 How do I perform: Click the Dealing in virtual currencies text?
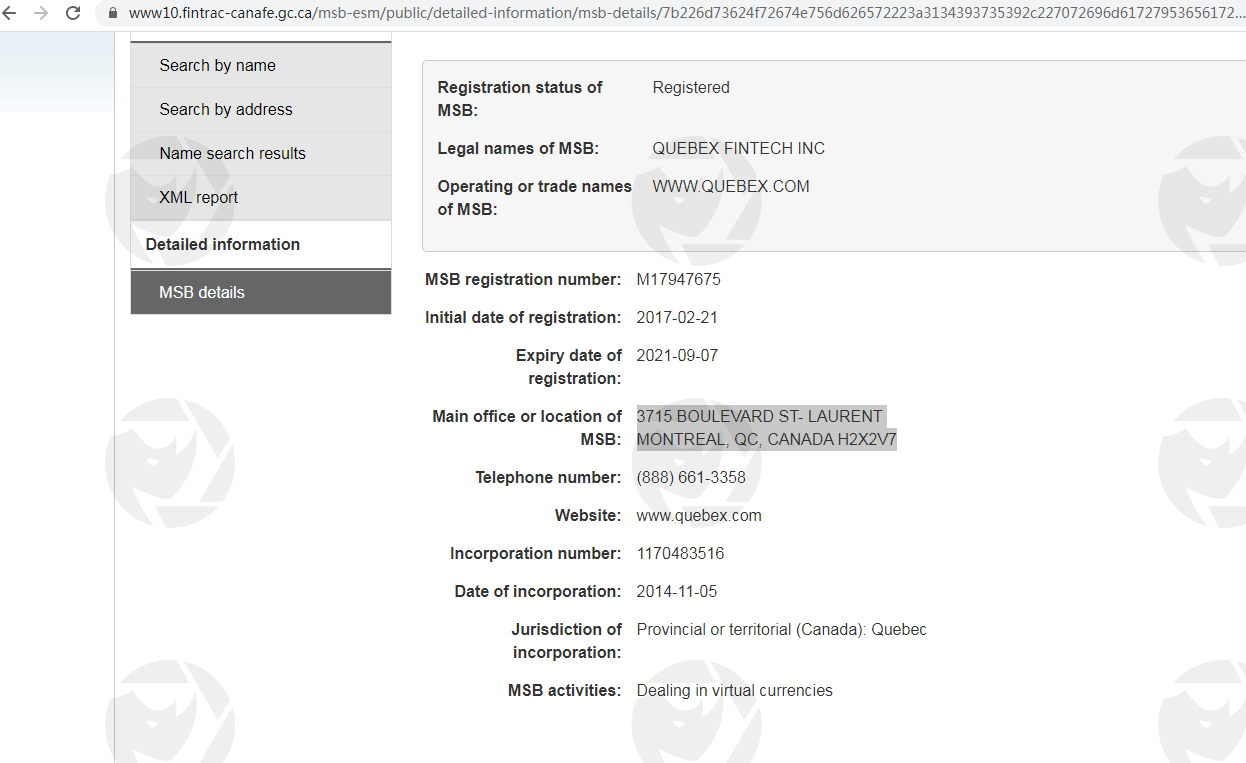click(x=734, y=690)
